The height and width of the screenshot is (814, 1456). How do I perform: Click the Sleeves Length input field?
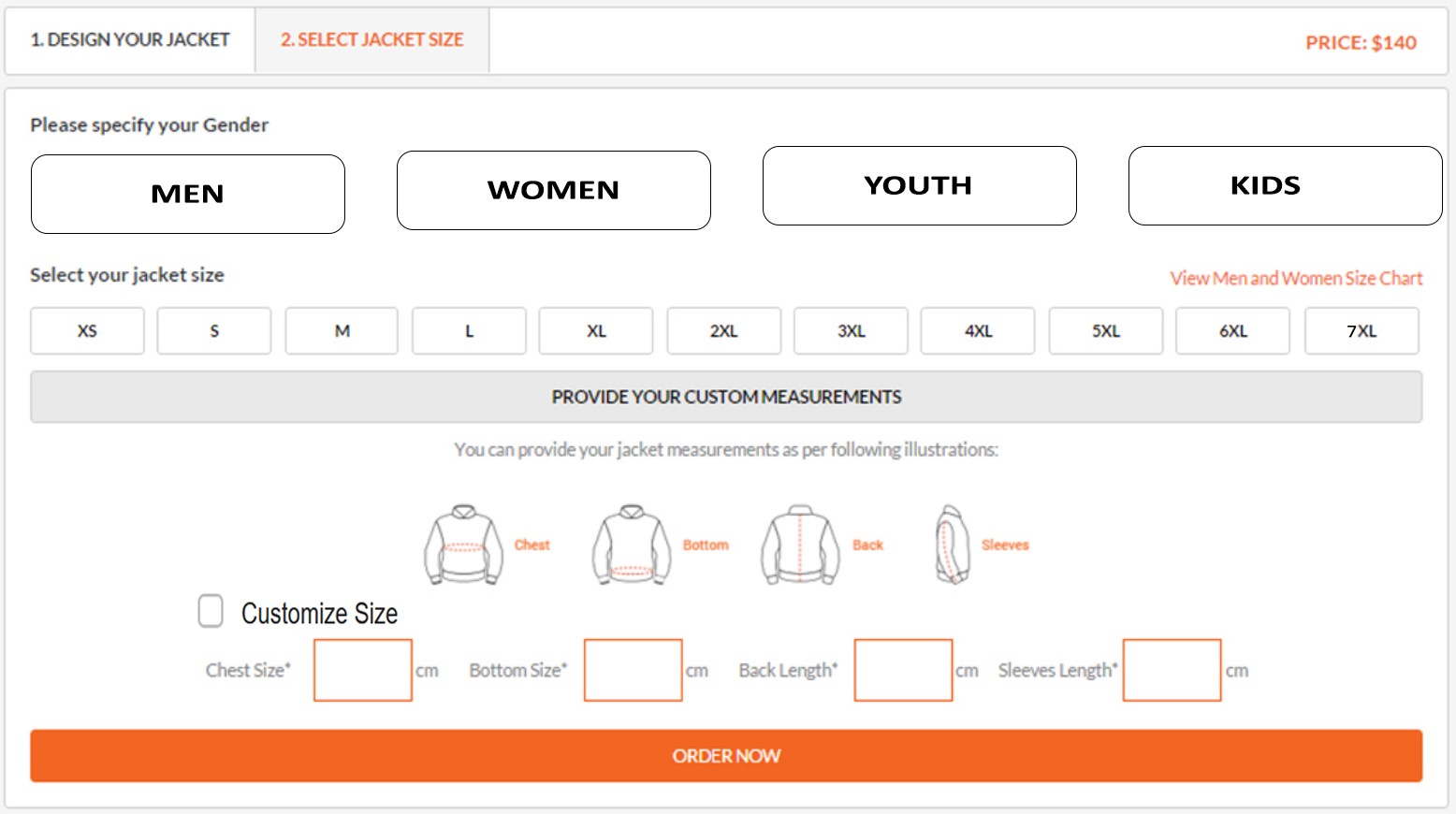tap(1172, 670)
